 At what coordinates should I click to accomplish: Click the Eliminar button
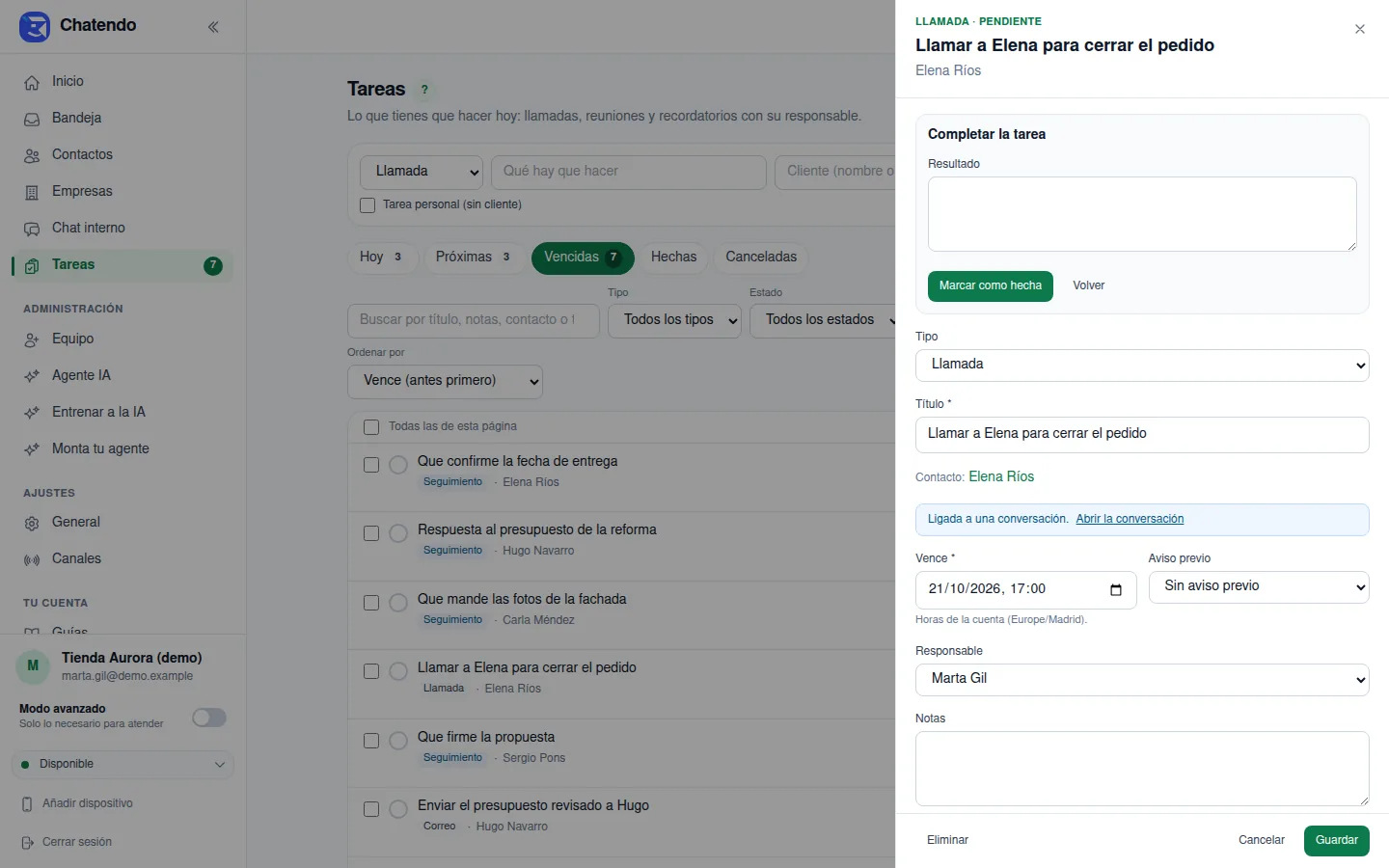pos(947,841)
